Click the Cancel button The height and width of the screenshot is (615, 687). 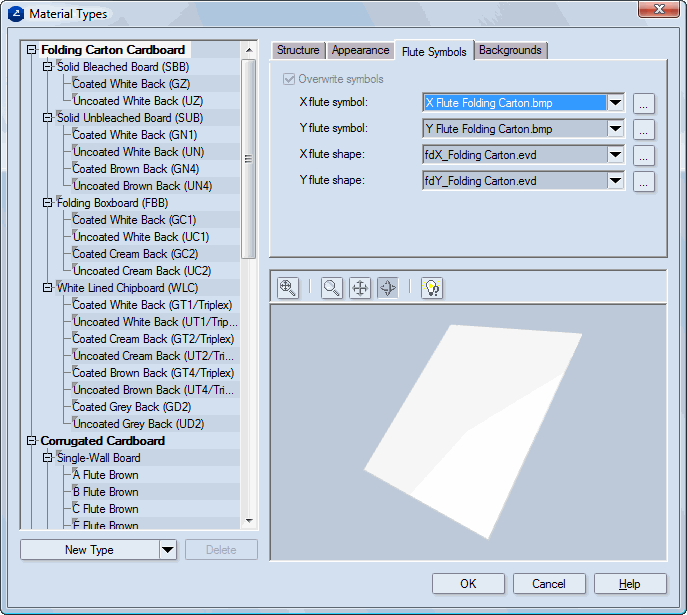(549, 583)
